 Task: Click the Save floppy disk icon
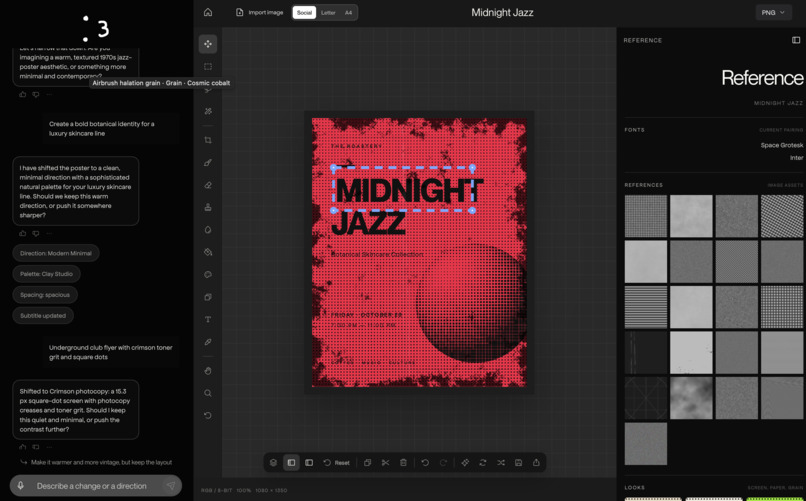pyautogui.click(x=518, y=462)
